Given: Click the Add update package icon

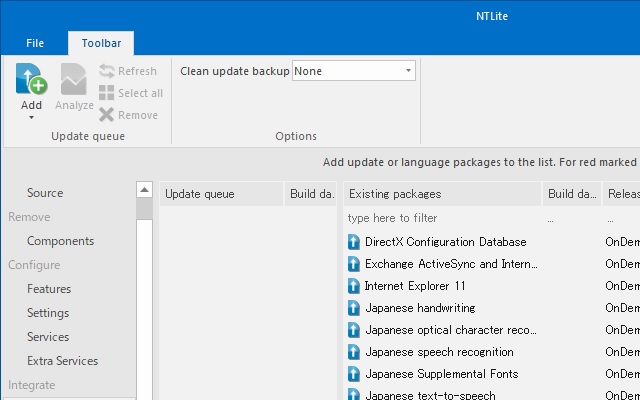Looking at the screenshot, I should click(31, 79).
